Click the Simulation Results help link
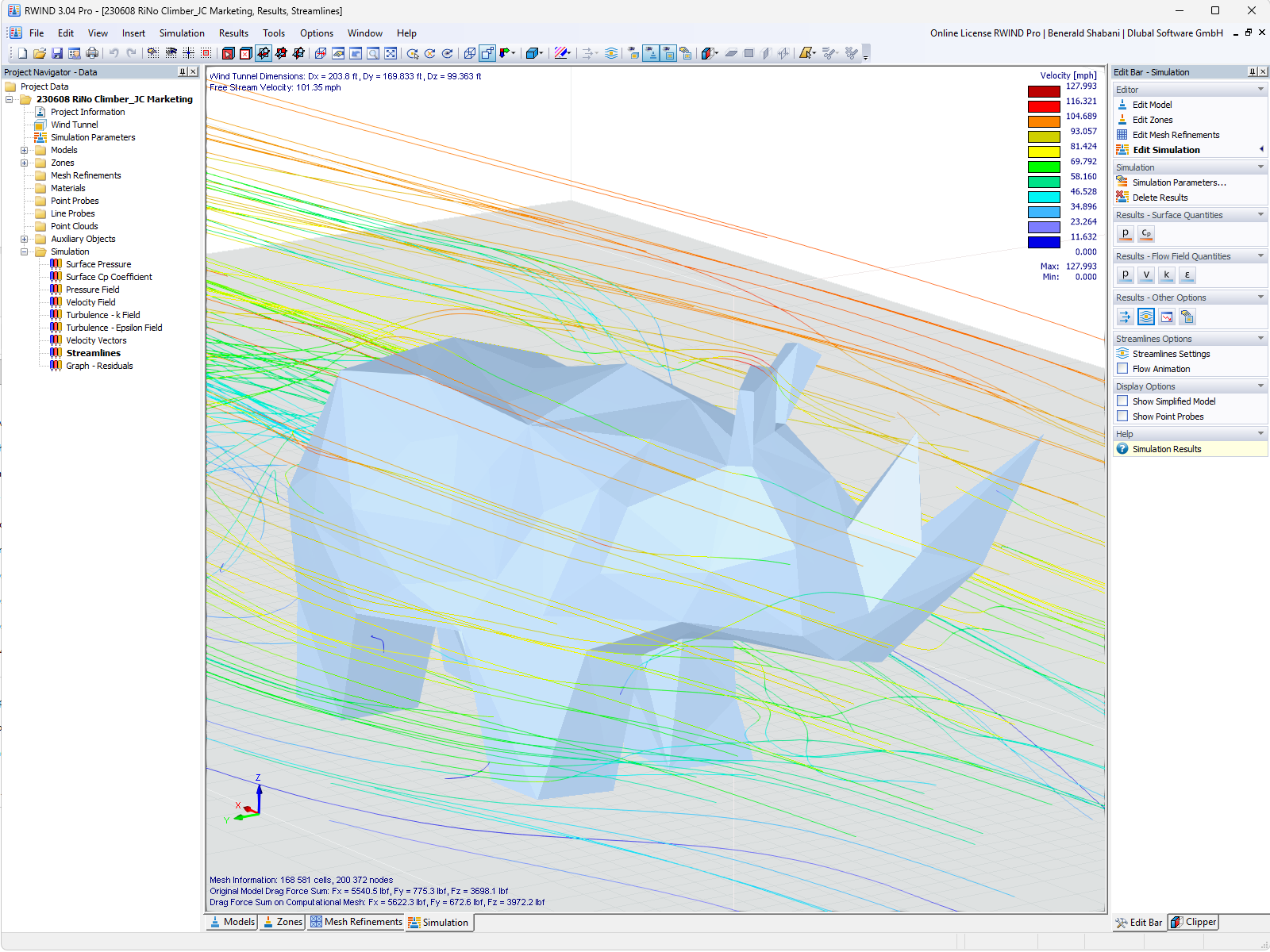 [x=1168, y=448]
